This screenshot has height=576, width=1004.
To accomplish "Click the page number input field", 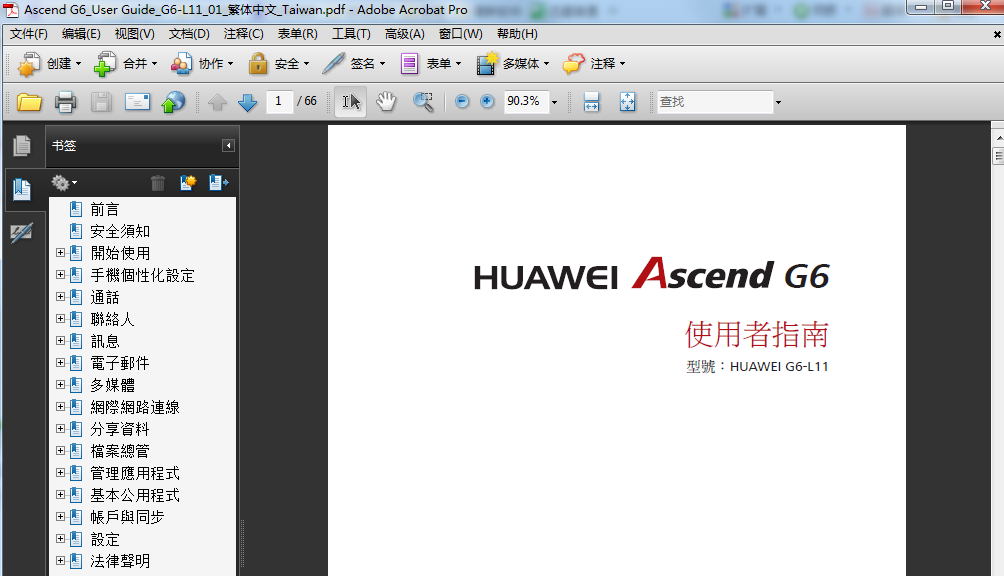I will coord(279,101).
